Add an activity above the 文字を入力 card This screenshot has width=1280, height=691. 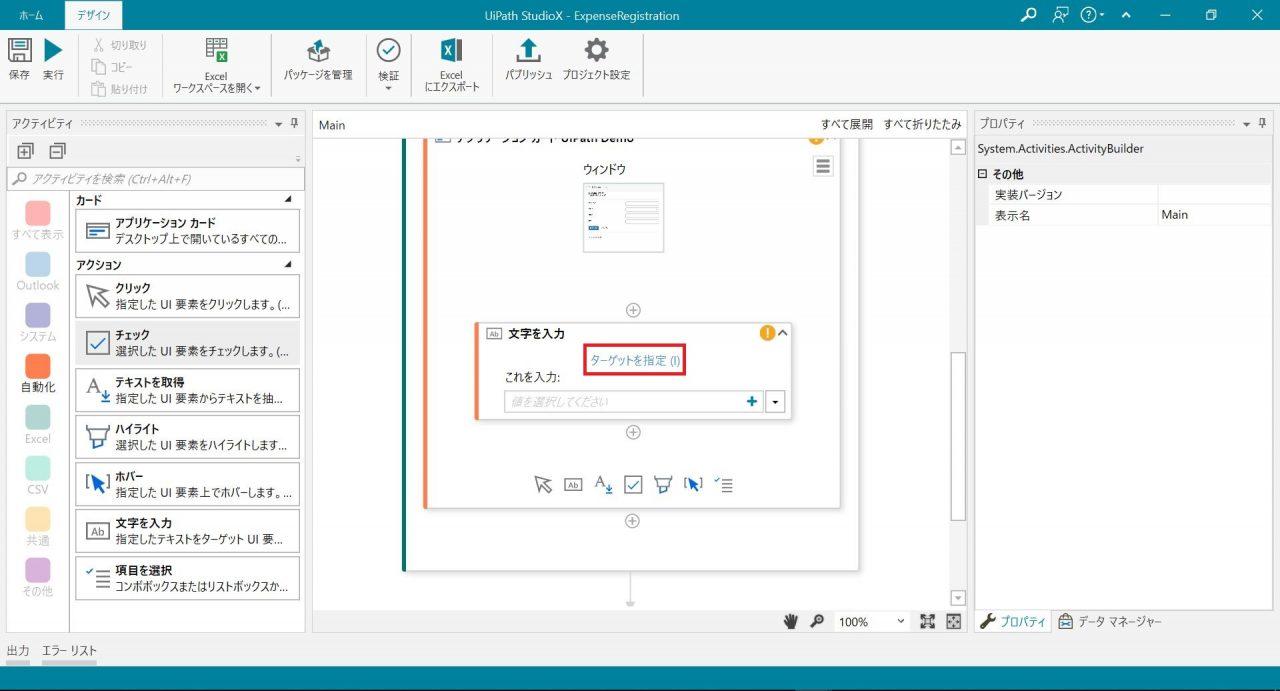click(633, 310)
